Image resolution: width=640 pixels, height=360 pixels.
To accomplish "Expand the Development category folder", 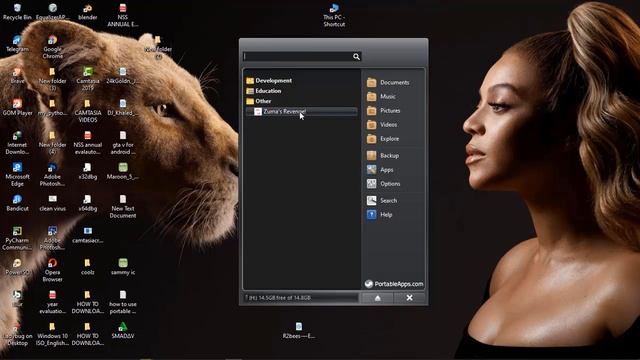I will [x=269, y=80].
